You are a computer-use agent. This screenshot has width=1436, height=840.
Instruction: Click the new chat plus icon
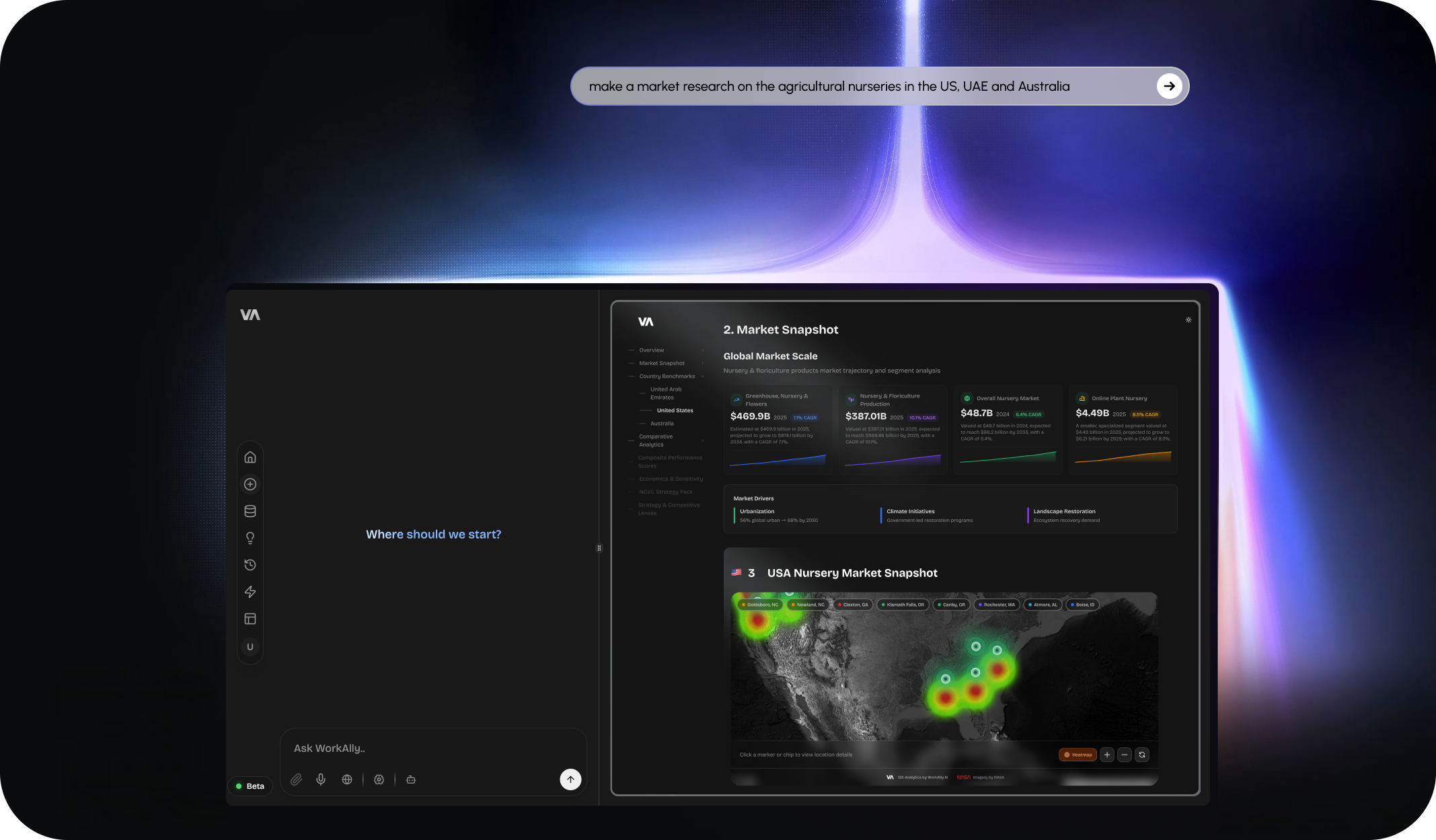coord(250,484)
